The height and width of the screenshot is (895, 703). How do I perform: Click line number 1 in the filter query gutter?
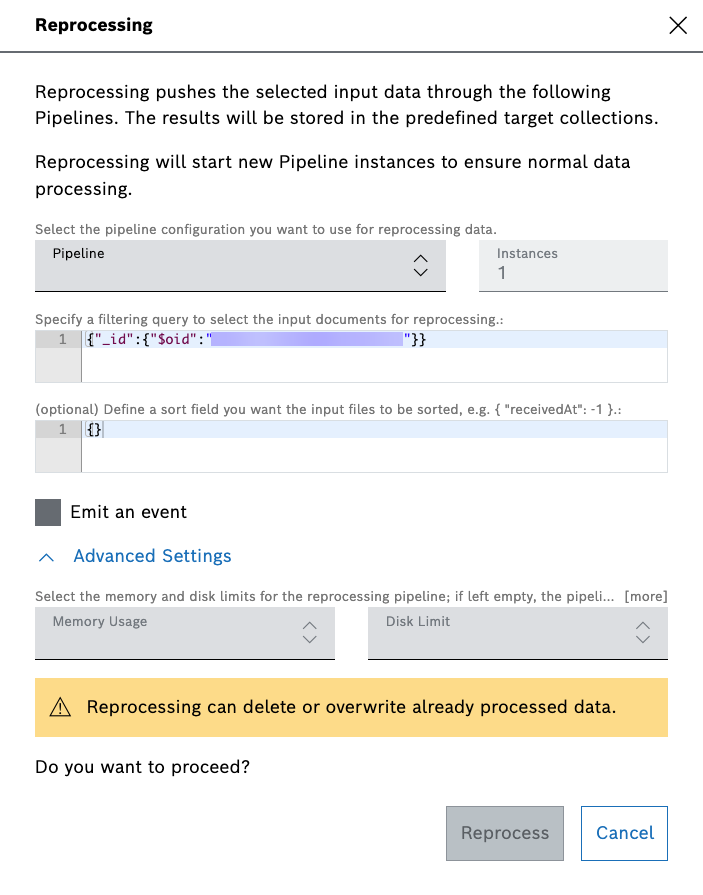click(x=61, y=340)
